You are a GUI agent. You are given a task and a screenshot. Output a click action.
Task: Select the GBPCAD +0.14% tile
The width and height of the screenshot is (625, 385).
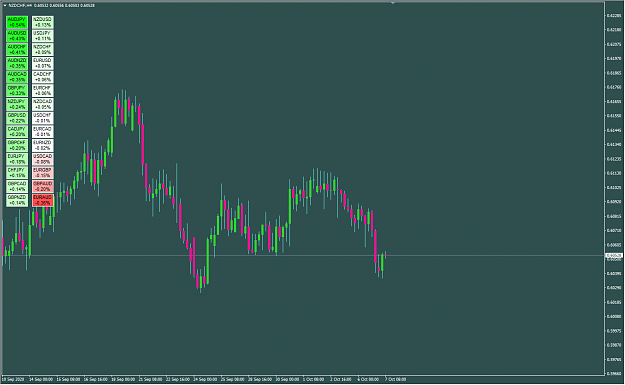pyautogui.click(x=17, y=187)
